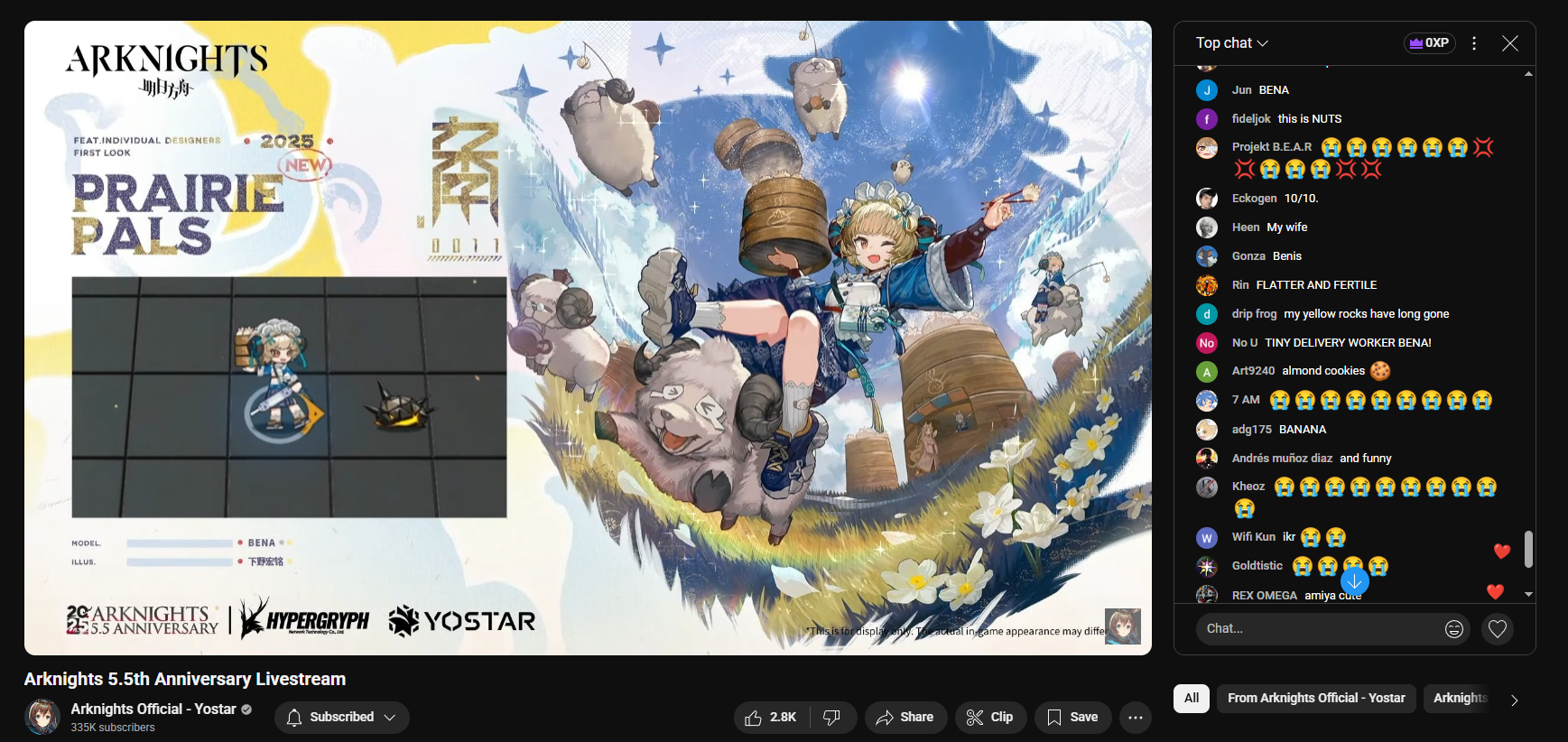Viewport: 1568px width, 742px height.
Task: Jump to newest chat messages arrow
Action: 1355,581
